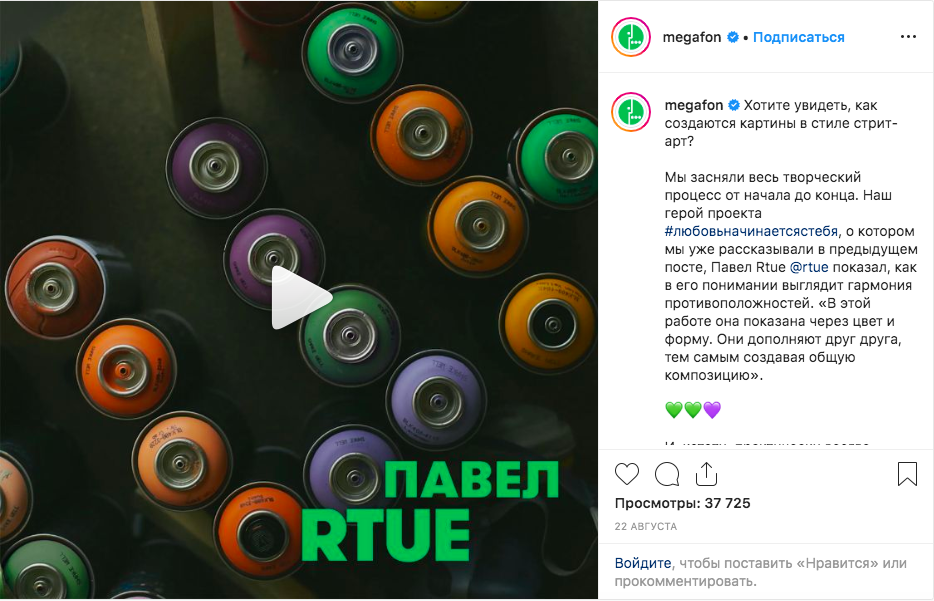Screen dimensions: 934x601
Task: Click the purple heart emoji in caption
Action: pyautogui.click(x=712, y=410)
